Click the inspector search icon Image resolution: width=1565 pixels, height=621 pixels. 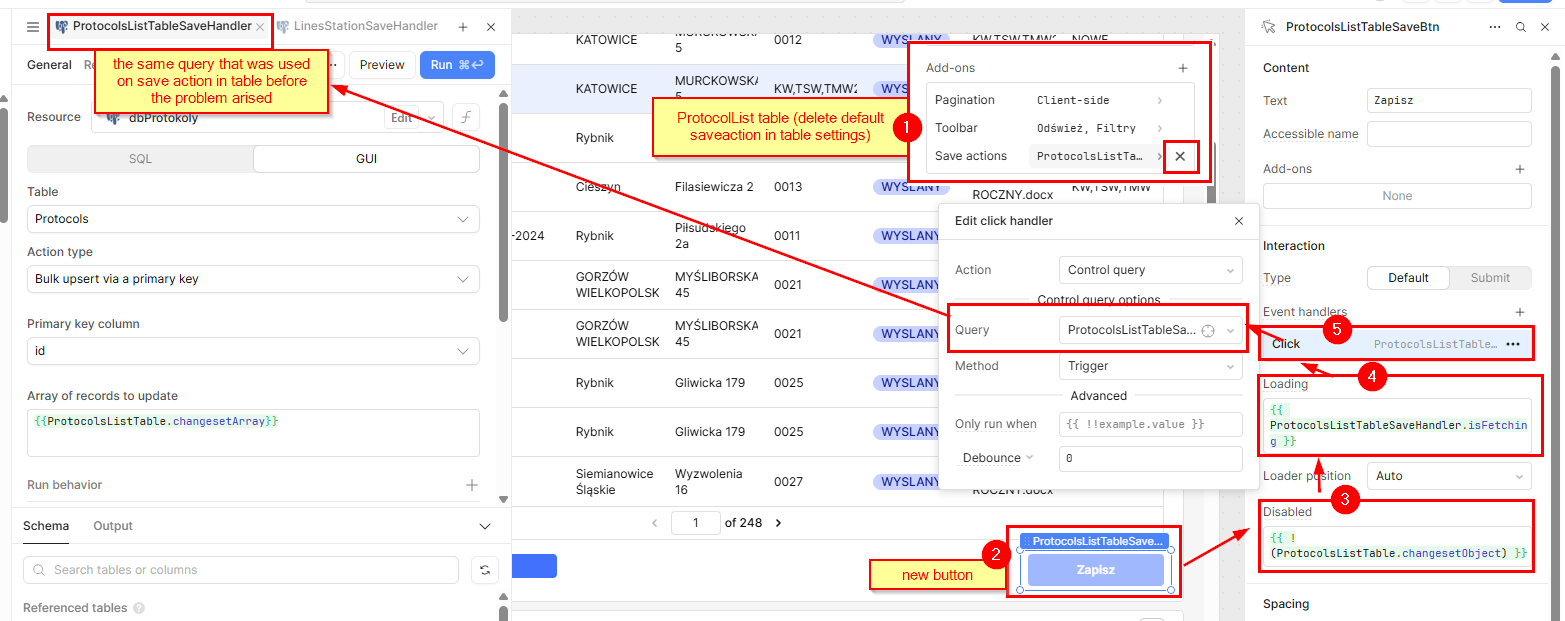pos(1520,27)
